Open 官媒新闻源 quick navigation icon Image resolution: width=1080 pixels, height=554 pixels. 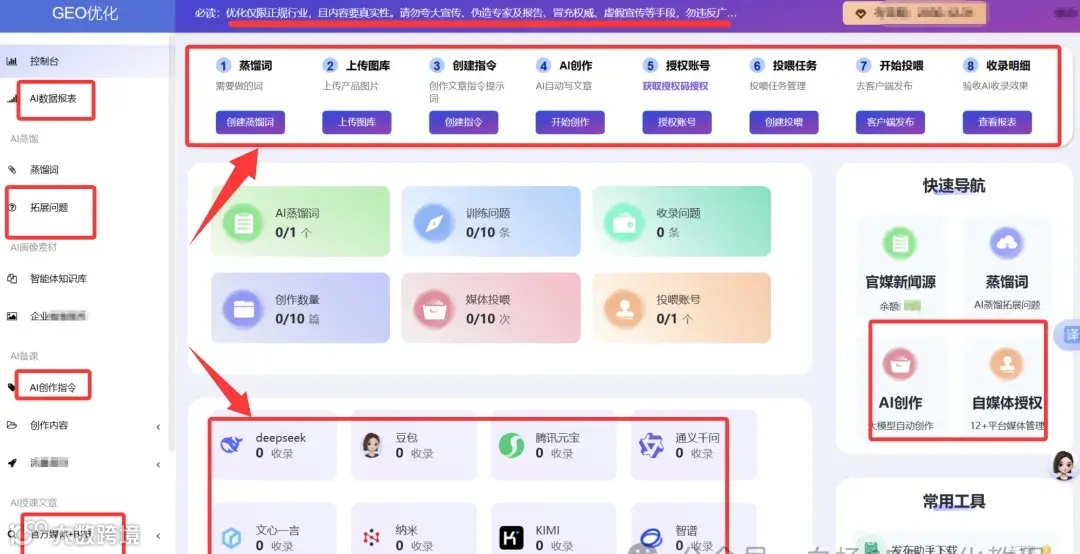(x=900, y=243)
